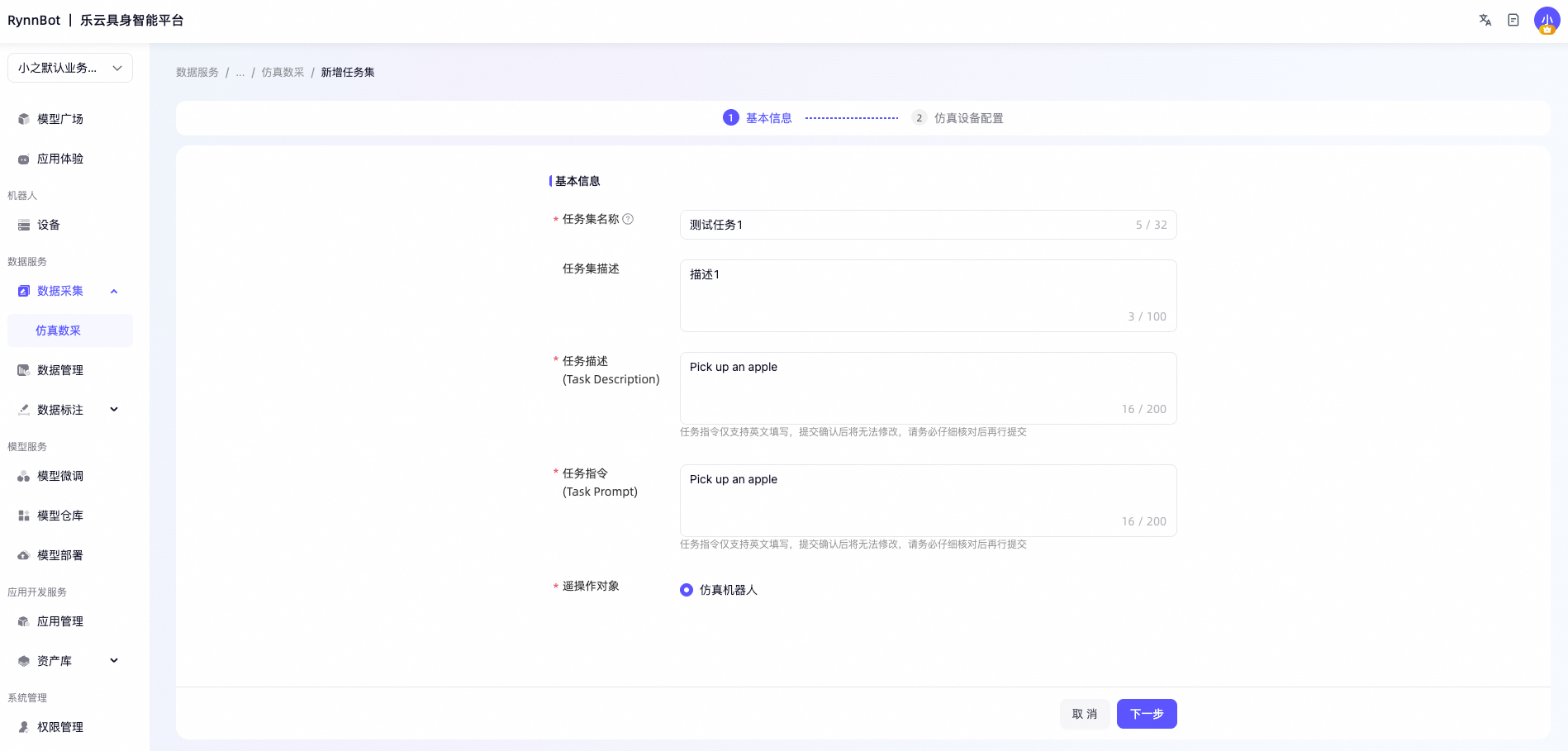1568x751 pixels.
Task: Click the help icon beside 任务集名称
Action: [628, 219]
